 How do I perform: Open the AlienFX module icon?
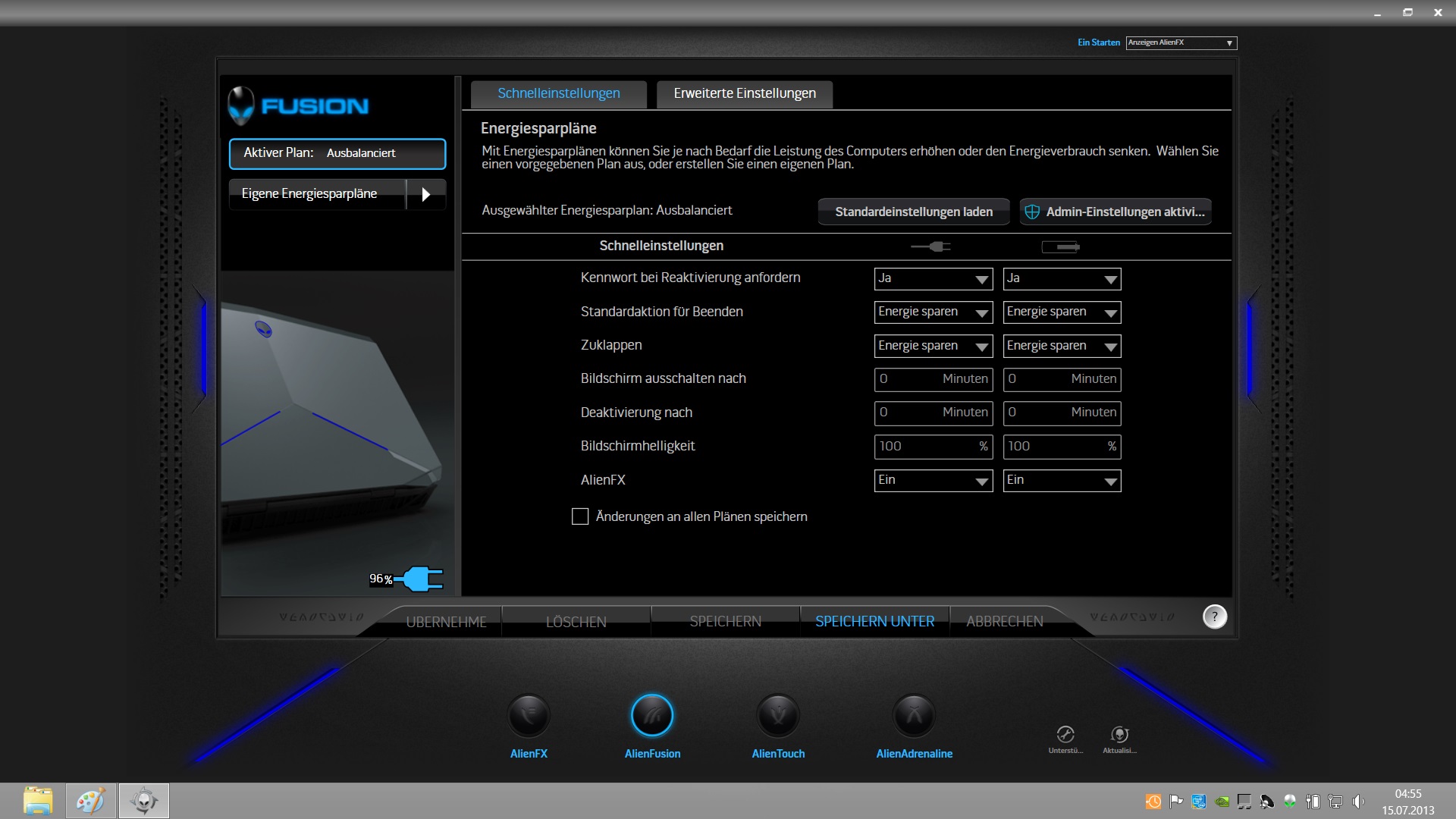coord(529,716)
